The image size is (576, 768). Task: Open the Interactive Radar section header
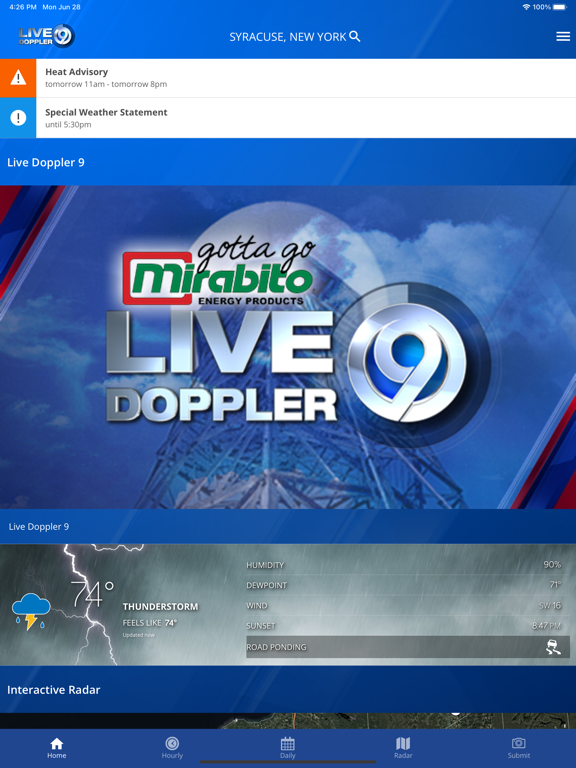click(288, 689)
